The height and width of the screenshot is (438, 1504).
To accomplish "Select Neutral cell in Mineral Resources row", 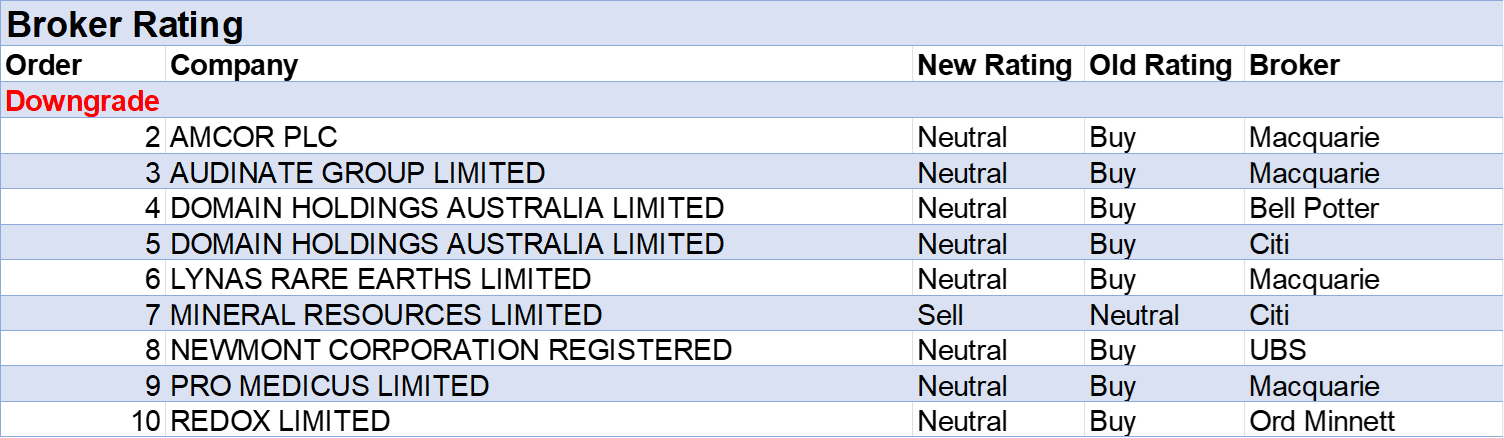I will pyautogui.click(x=1134, y=315).
